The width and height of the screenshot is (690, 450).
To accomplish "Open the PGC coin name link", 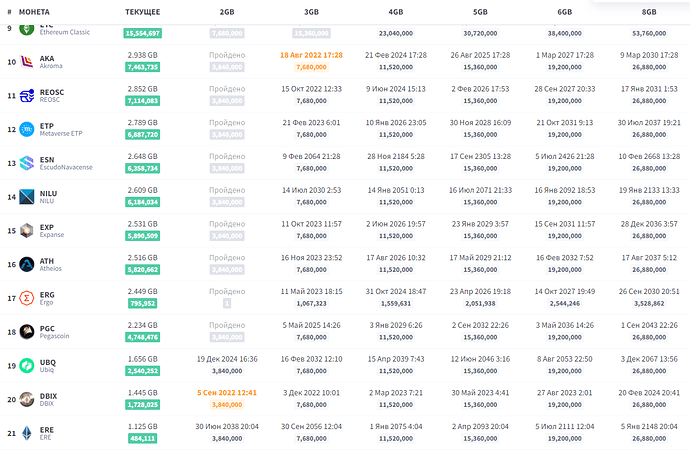I will pos(47,329).
